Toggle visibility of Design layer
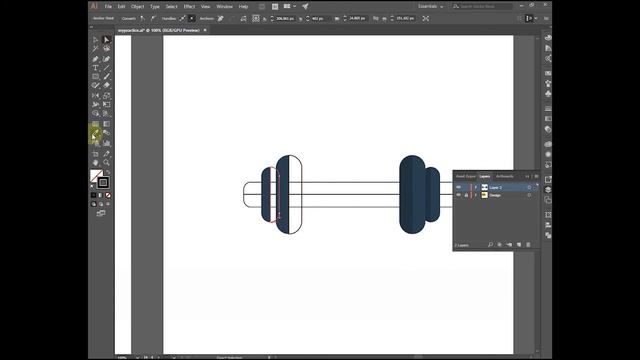Image resolution: width=640 pixels, height=360 pixels. [458, 195]
